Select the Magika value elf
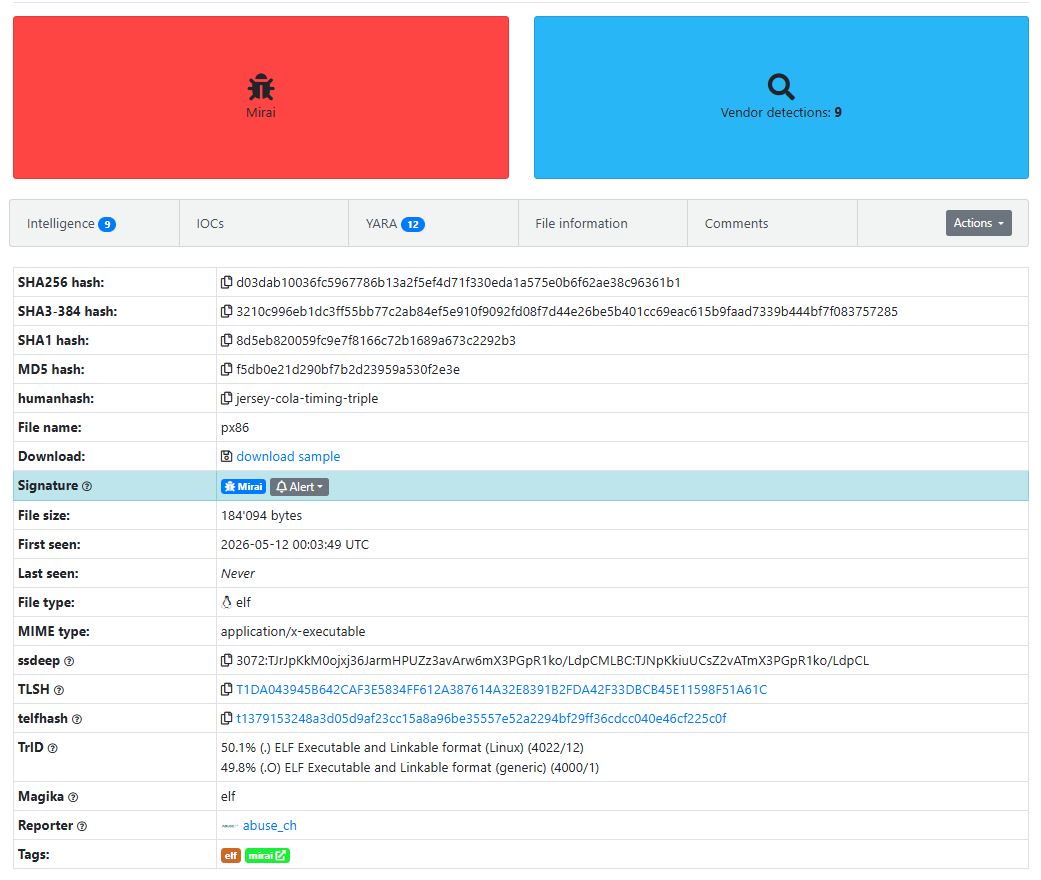This screenshot has height=880, width=1041. [x=228, y=796]
